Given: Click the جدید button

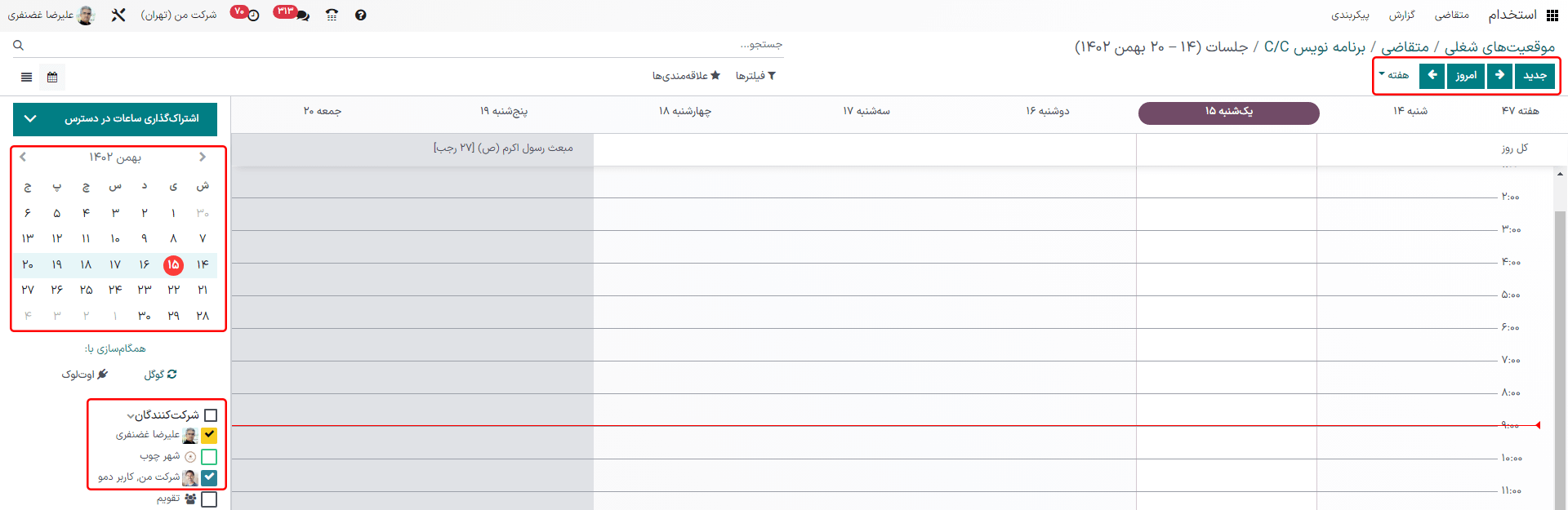Looking at the screenshot, I should pyautogui.click(x=1535, y=75).
